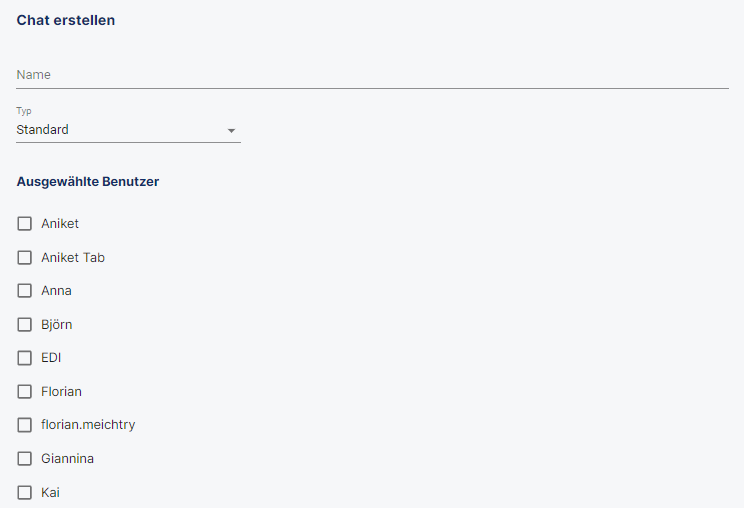Click the florian.meichtry label text
This screenshot has width=744, height=508.
click(88, 425)
